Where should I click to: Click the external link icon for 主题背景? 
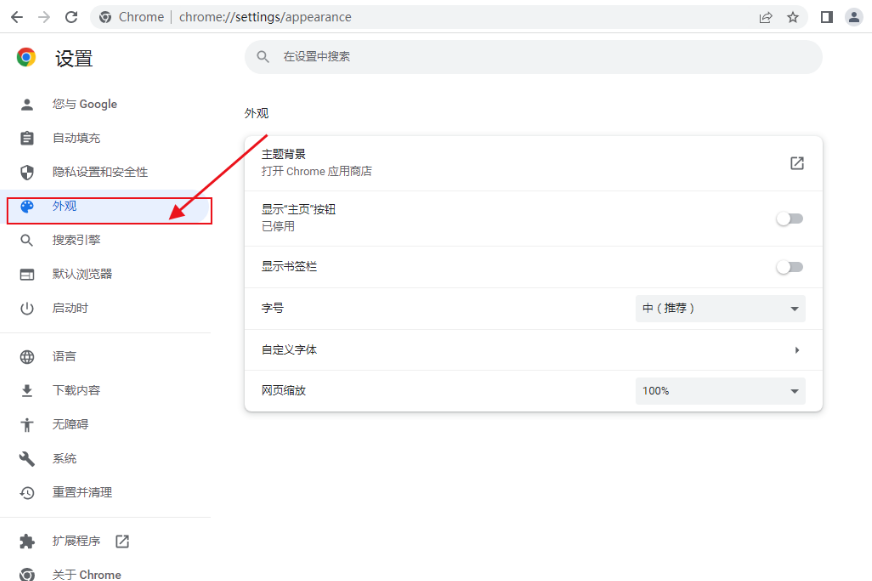tap(797, 163)
